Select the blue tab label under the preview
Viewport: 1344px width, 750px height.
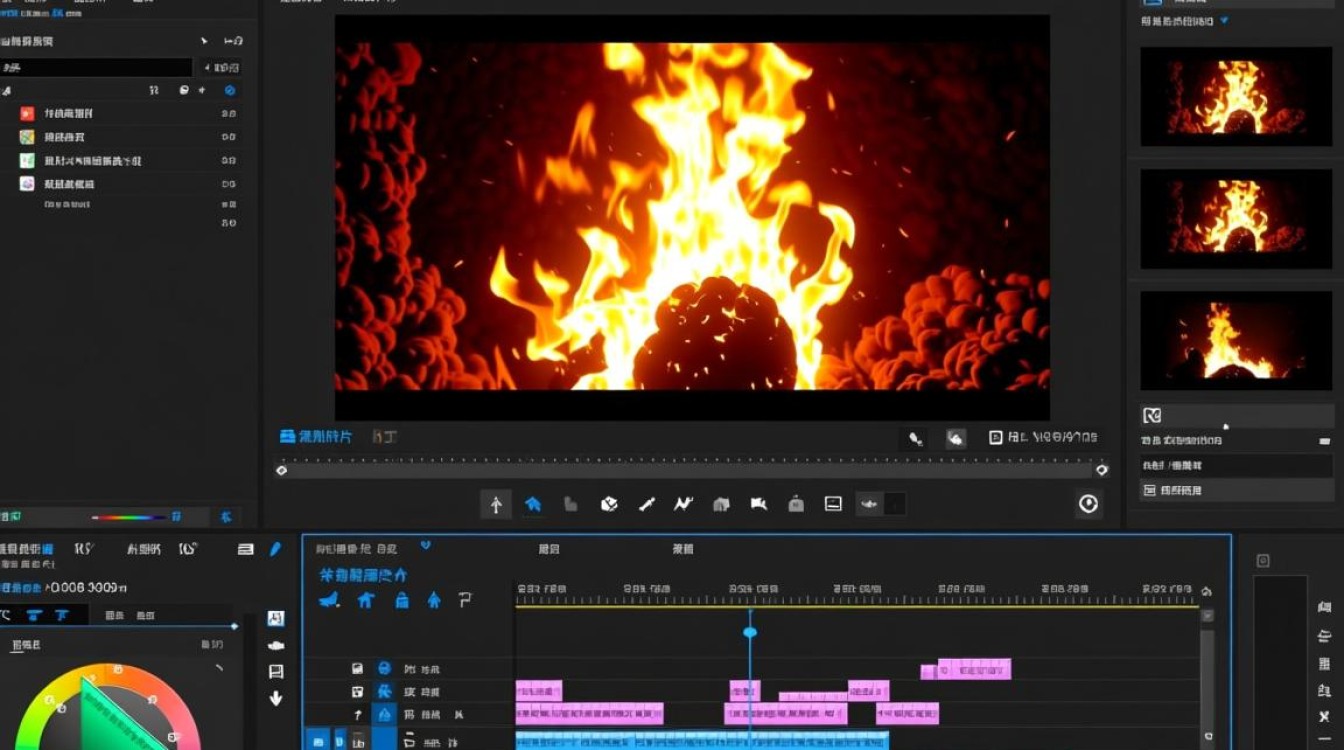coord(316,437)
